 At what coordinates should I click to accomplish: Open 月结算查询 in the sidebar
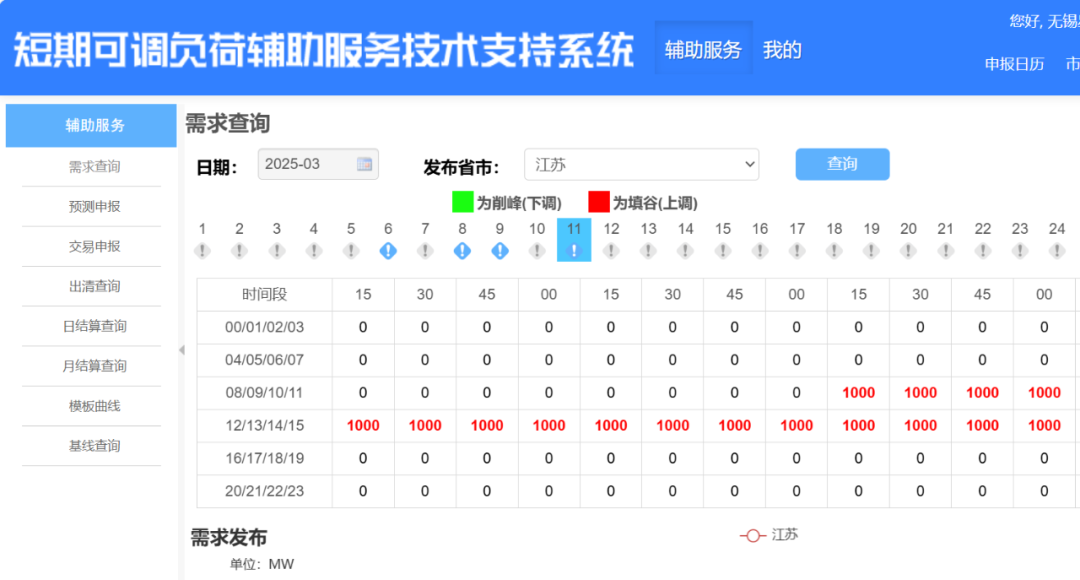pyautogui.click(x=95, y=366)
